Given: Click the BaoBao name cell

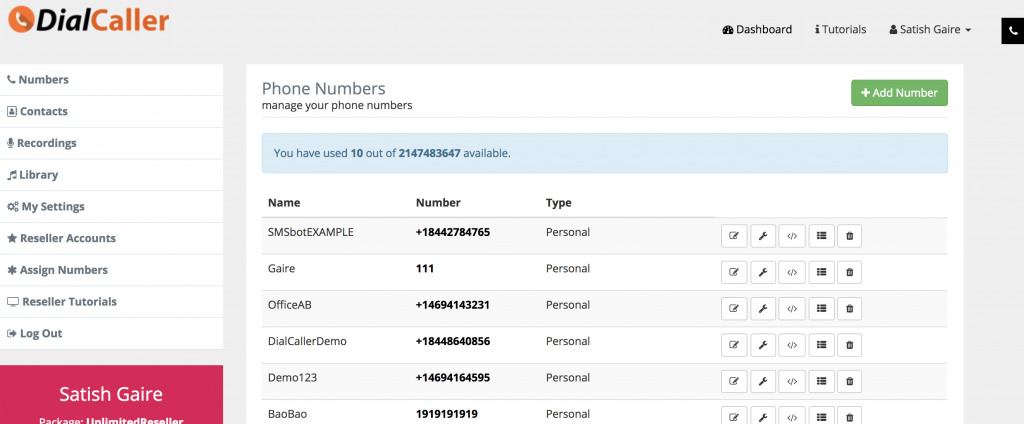Looking at the screenshot, I should tap(287, 414).
